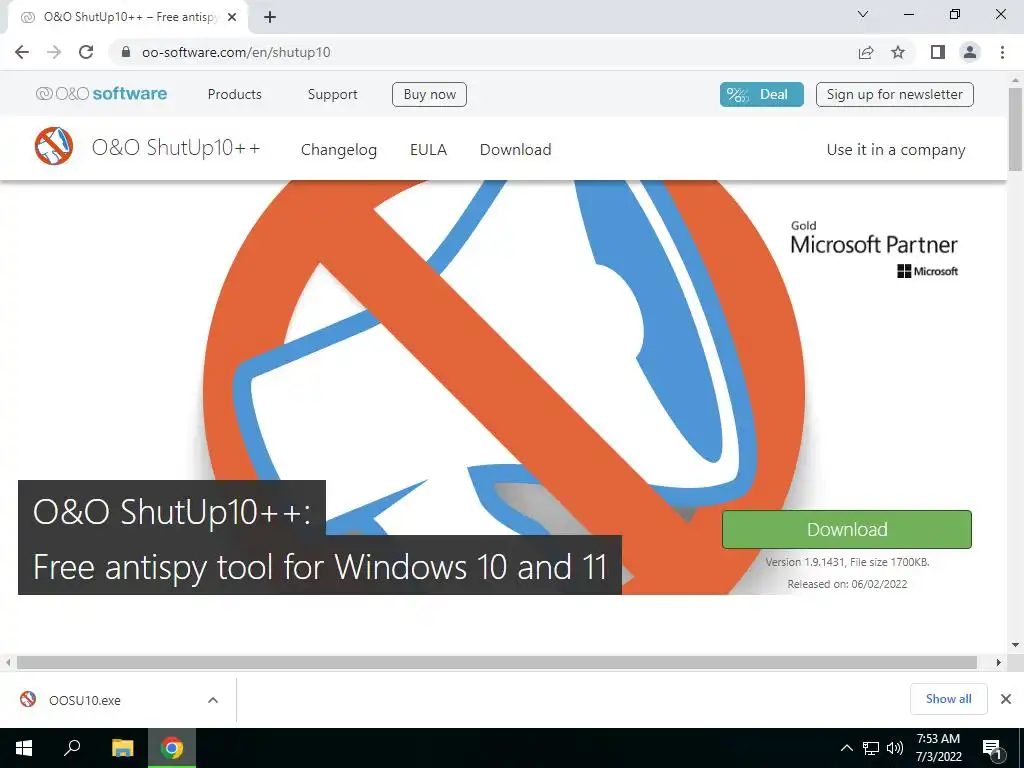Open File Explorer from the taskbar
Image resolution: width=1024 pixels, height=768 pixels.
[122, 748]
